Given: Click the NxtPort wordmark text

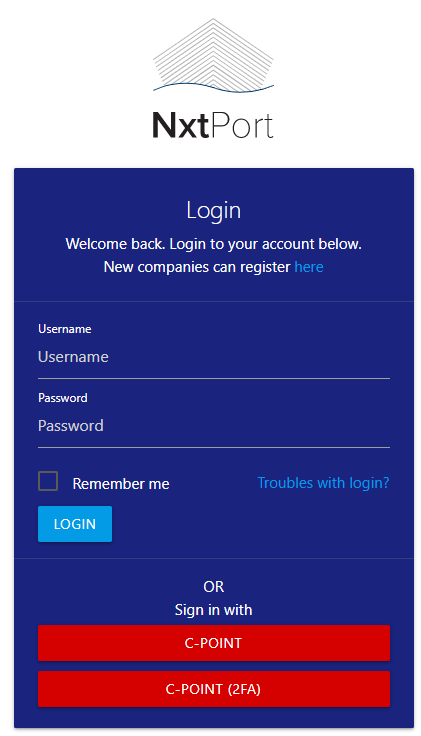Looking at the screenshot, I should point(213,126).
